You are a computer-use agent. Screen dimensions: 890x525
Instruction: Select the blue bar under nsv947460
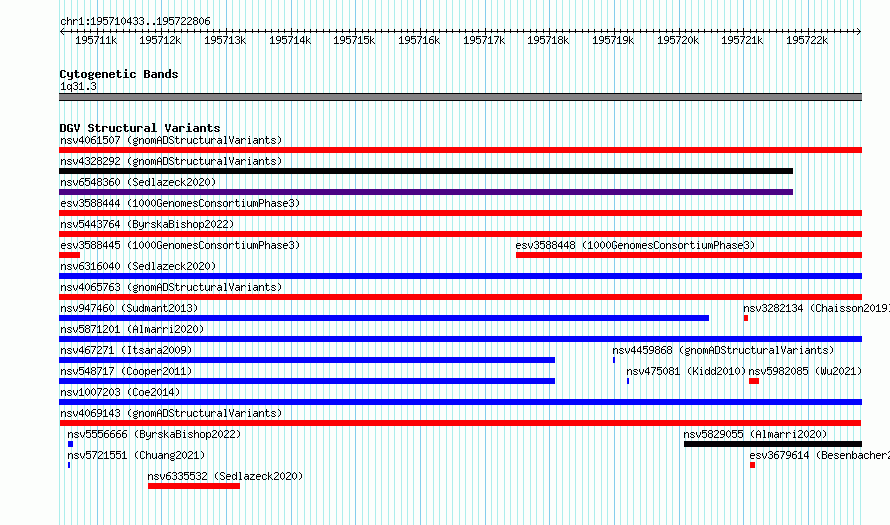[x=384, y=318]
